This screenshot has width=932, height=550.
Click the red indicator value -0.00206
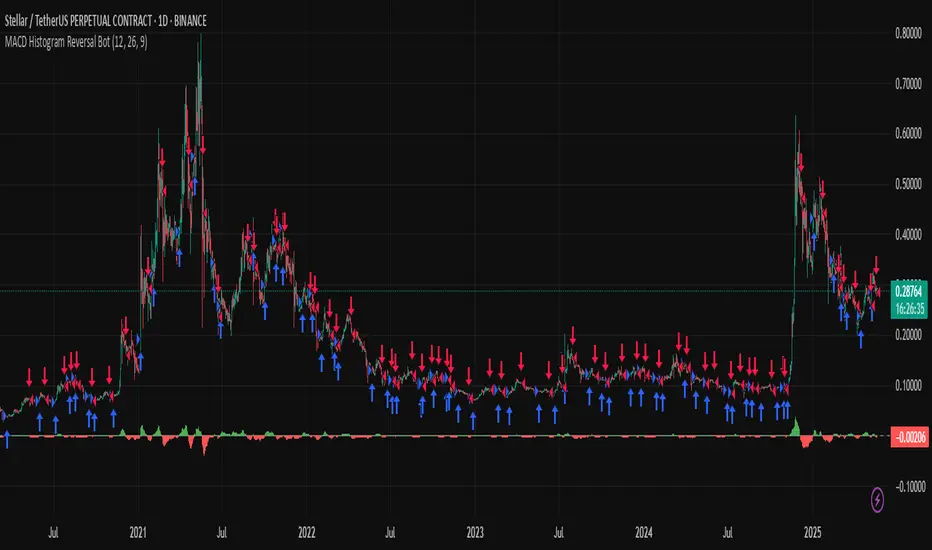(910, 438)
